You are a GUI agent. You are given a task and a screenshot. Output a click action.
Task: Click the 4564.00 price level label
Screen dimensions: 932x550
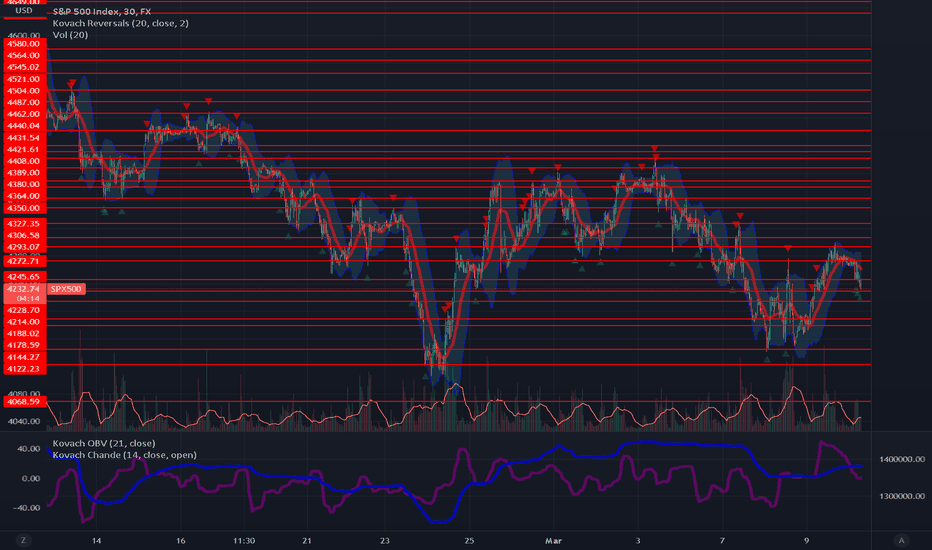pos(24,55)
